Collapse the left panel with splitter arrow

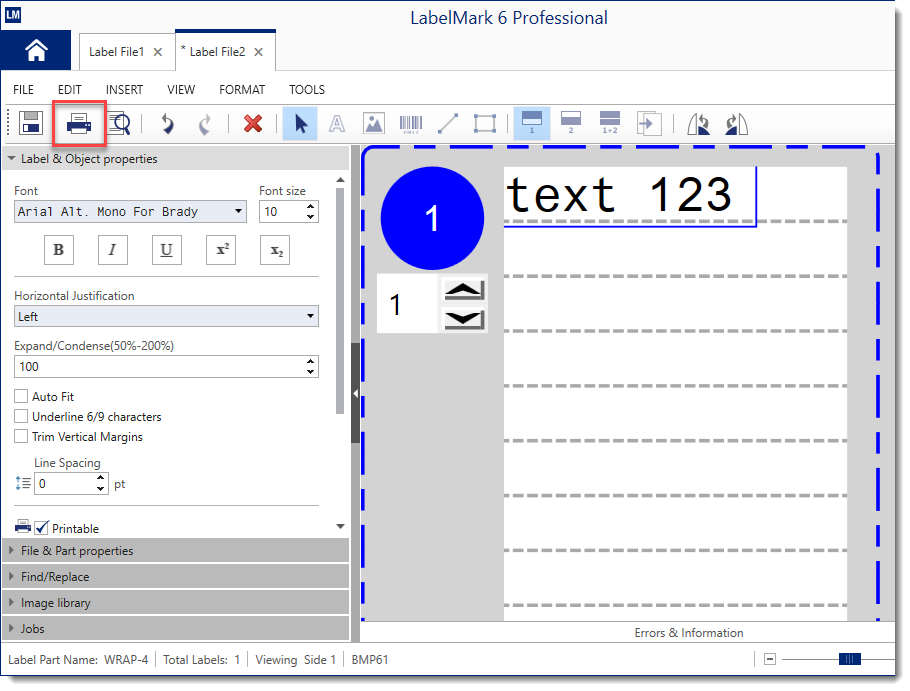[x=355, y=393]
